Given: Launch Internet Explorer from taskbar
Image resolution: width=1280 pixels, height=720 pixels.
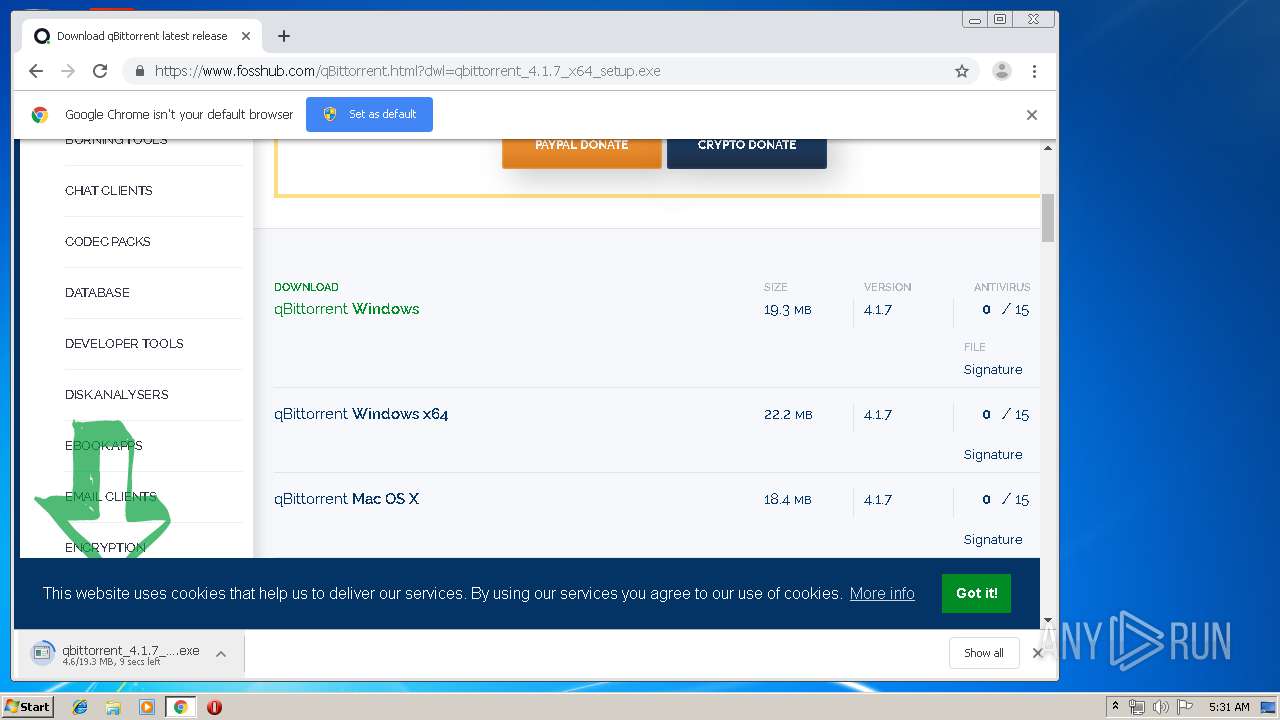Looking at the screenshot, I should [80, 707].
